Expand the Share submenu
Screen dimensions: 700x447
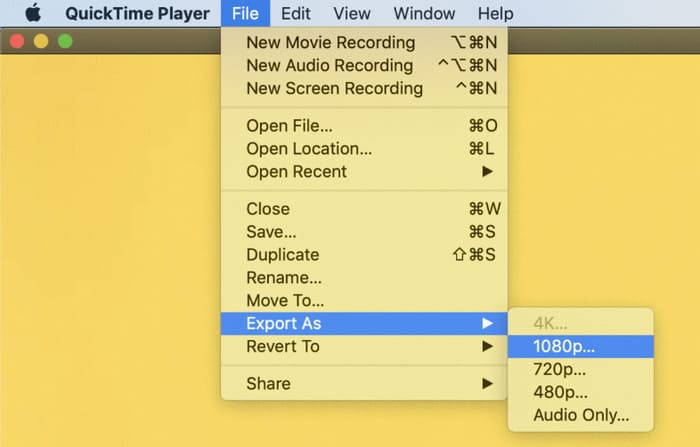click(x=364, y=383)
